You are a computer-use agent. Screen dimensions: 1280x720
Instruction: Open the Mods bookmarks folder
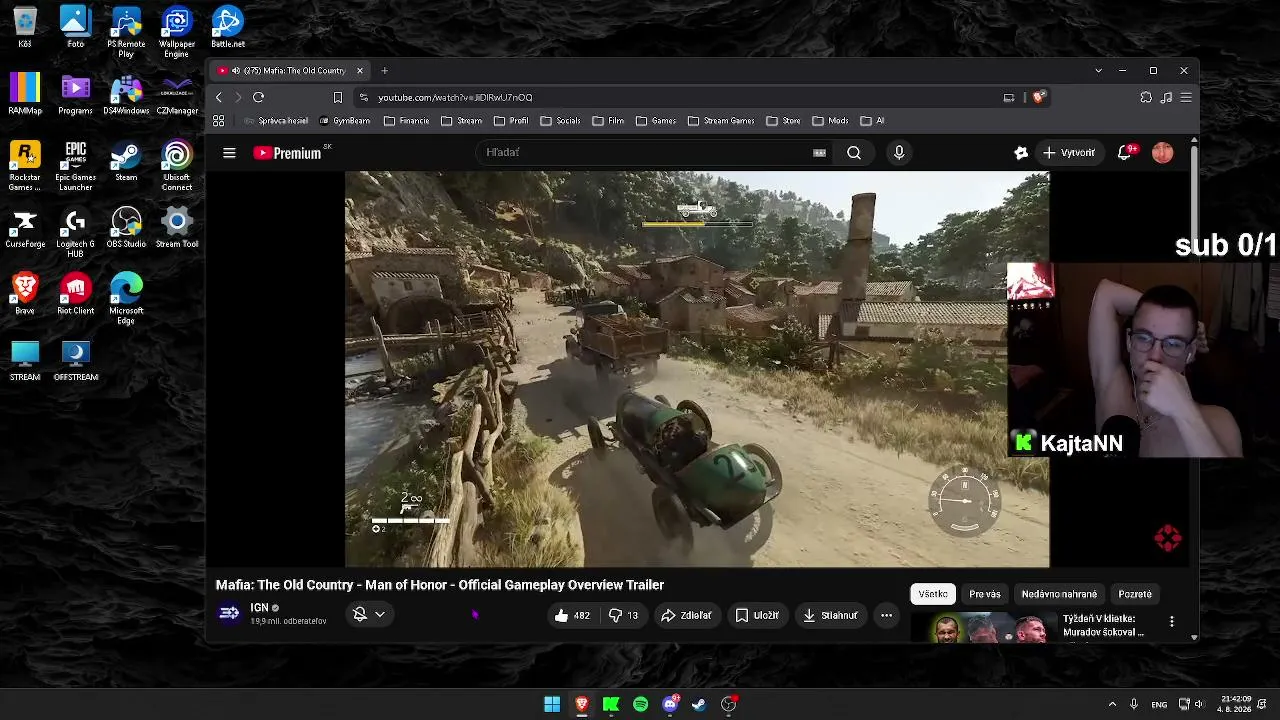[x=830, y=121]
